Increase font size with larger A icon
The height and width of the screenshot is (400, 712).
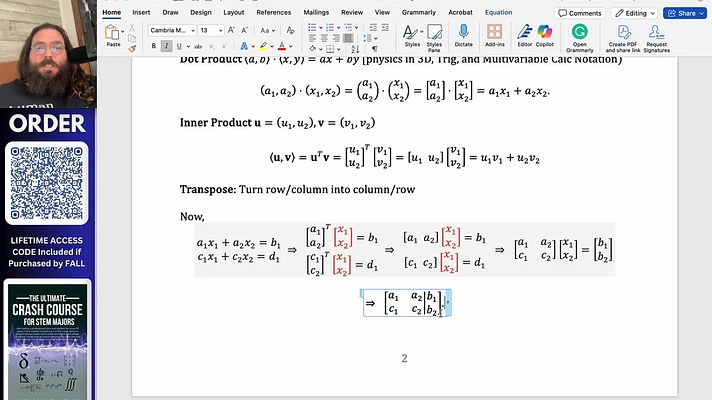[x=231, y=30]
